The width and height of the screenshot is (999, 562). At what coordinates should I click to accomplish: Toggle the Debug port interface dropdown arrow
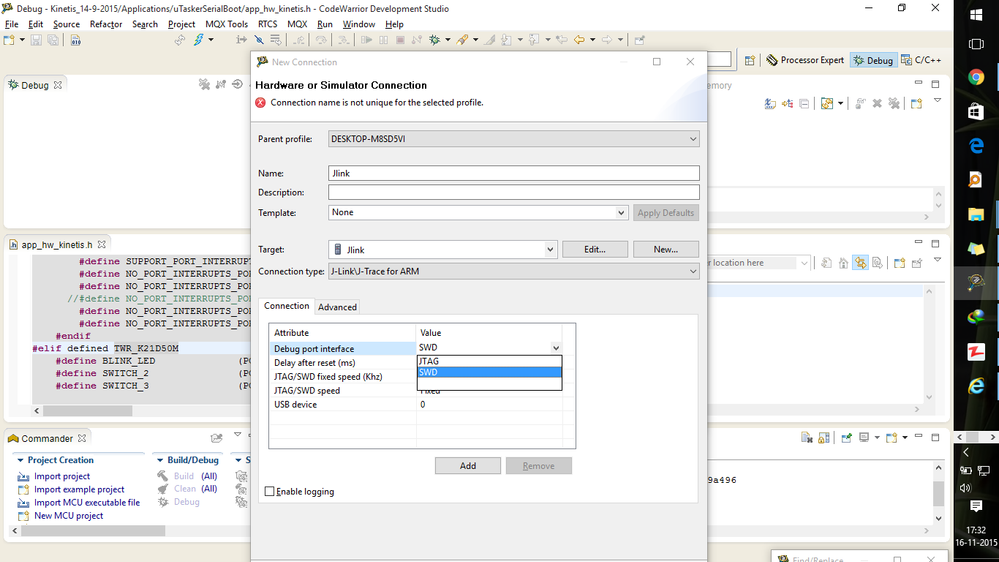click(556, 348)
